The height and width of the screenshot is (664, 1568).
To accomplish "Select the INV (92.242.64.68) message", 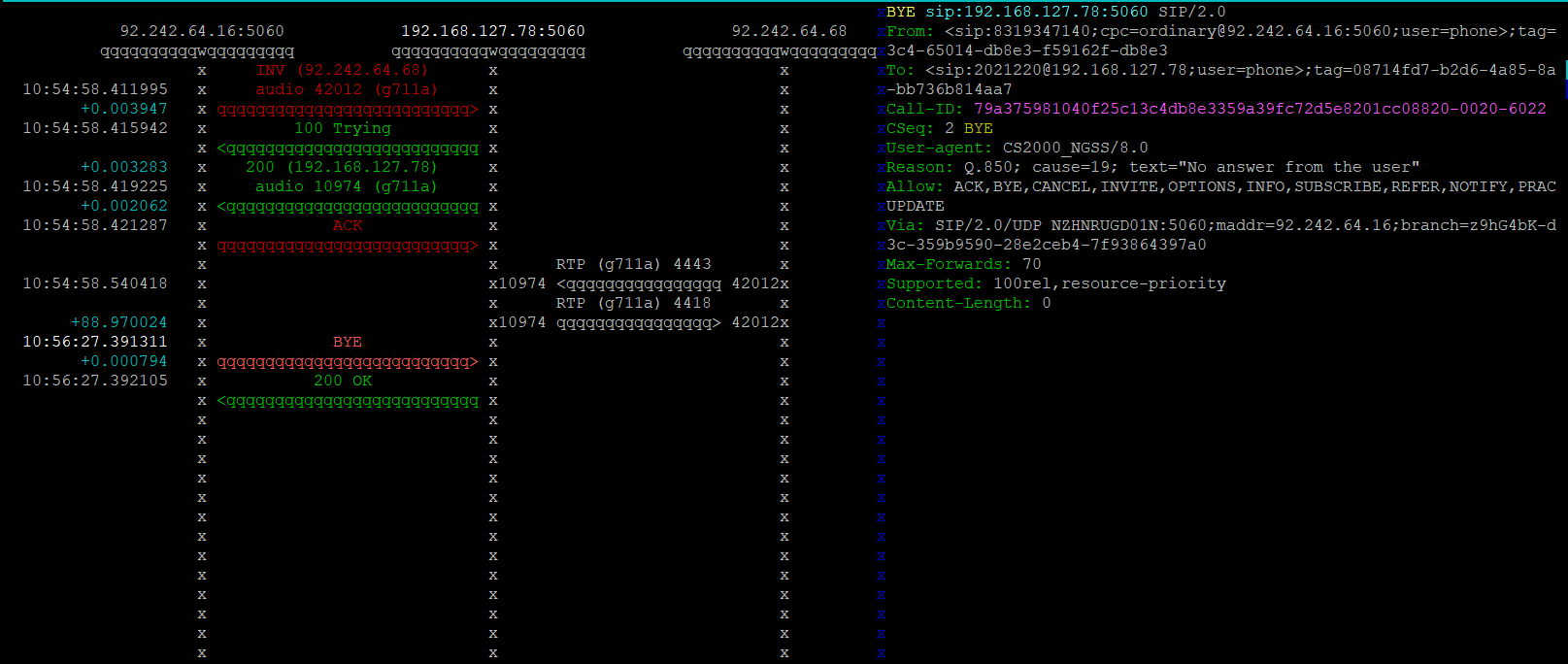I will tap(342, 70).
